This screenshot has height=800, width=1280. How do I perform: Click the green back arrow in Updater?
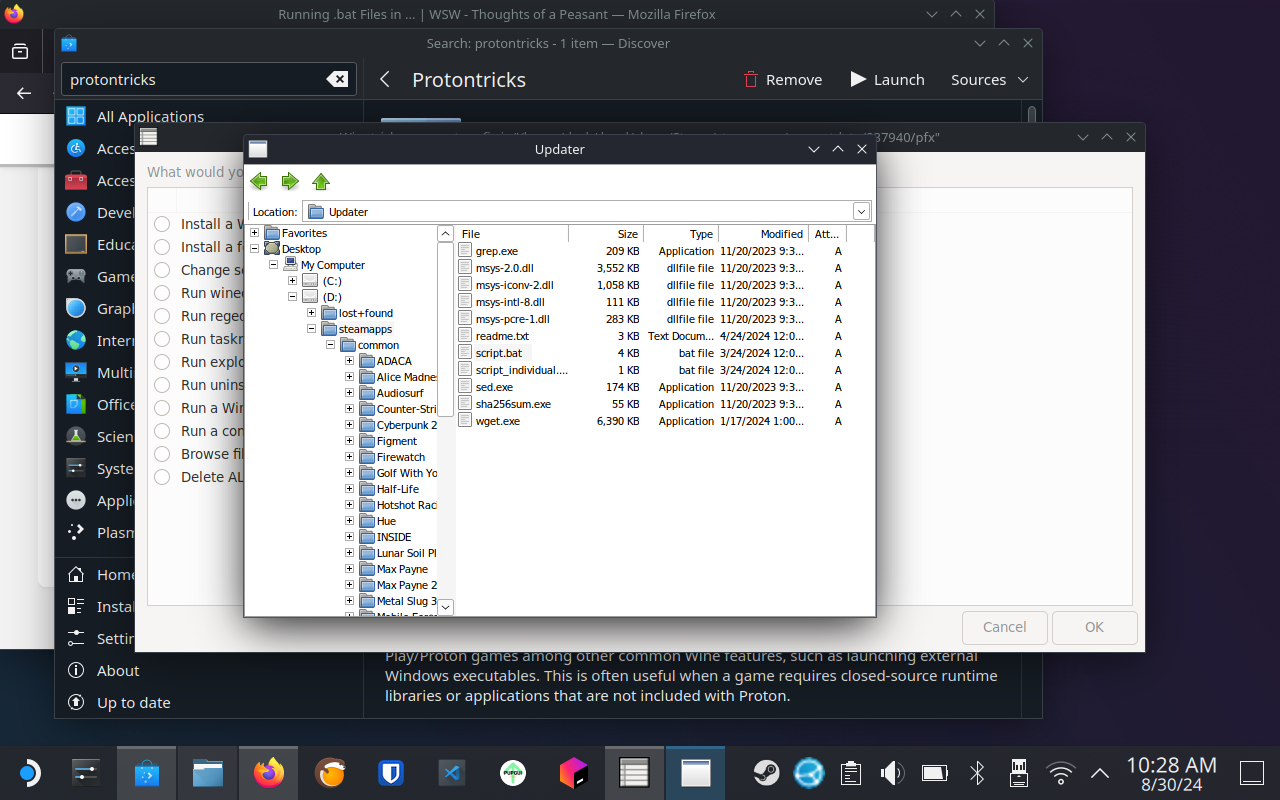(259, 181)
